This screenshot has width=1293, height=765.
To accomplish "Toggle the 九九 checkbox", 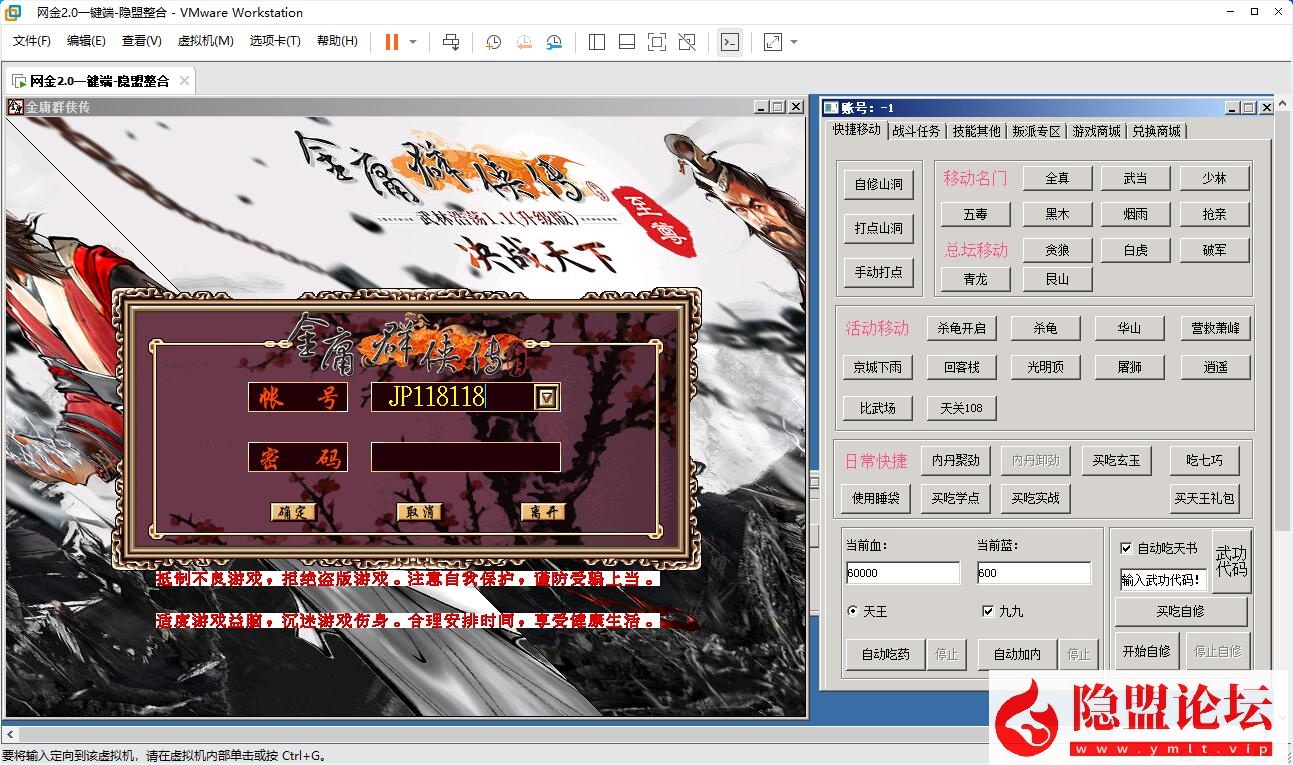I will pyautogui.click(x=988, y=611).
